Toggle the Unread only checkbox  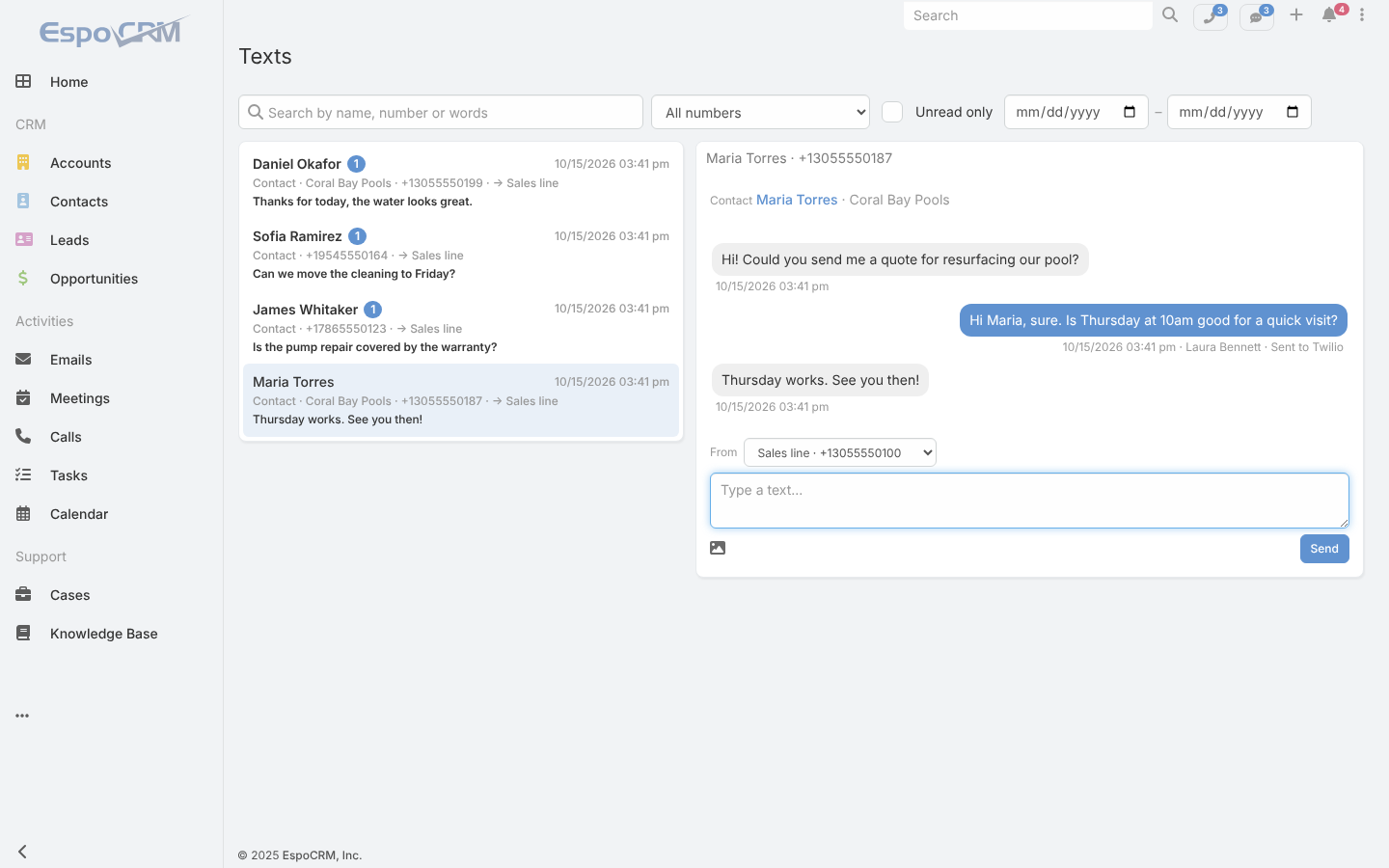click(892, 112)
